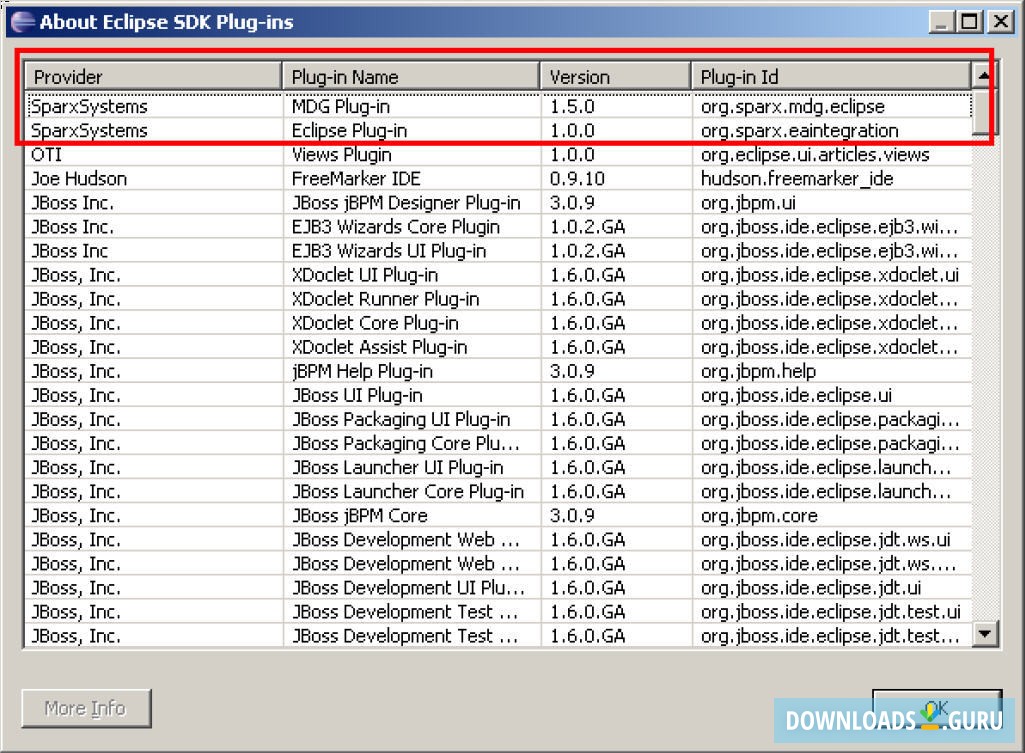Select JBoss Launcher Core Plug-in row
1025x753 pixels.
[498, 492]
